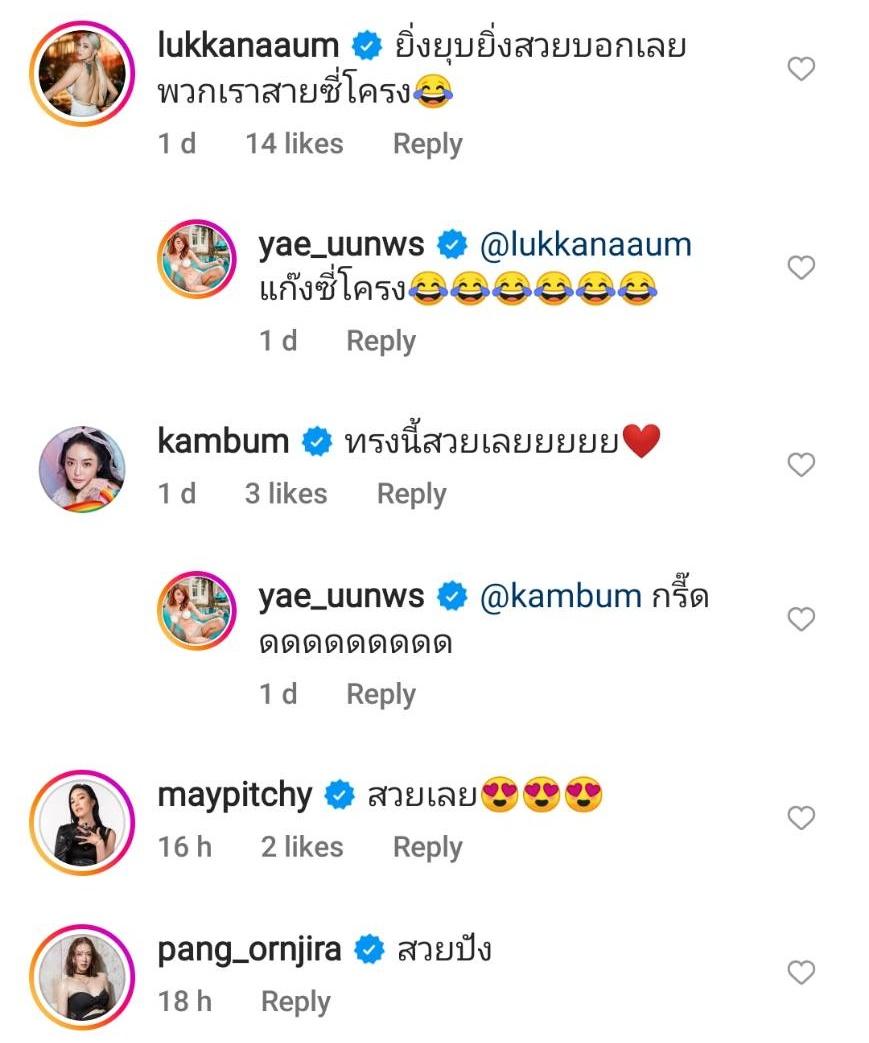Screen dimensions: 869x1043
Task: Open the @lukkanaaum mention link
Action: click(586, 244)
